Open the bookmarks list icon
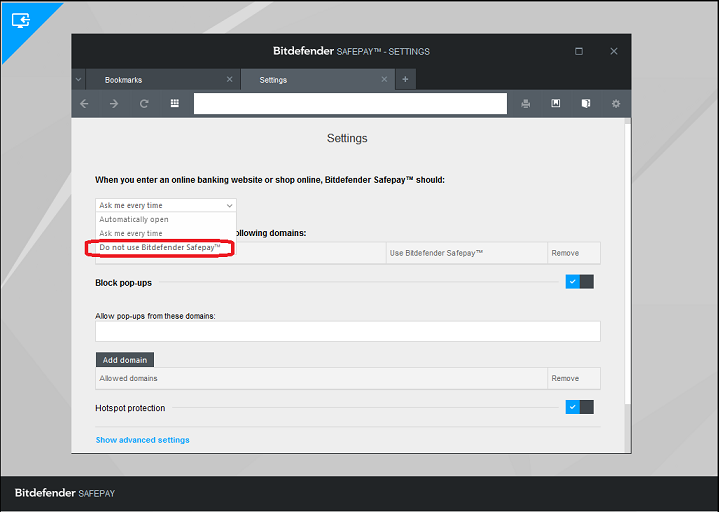 click(x=586, y=104)
